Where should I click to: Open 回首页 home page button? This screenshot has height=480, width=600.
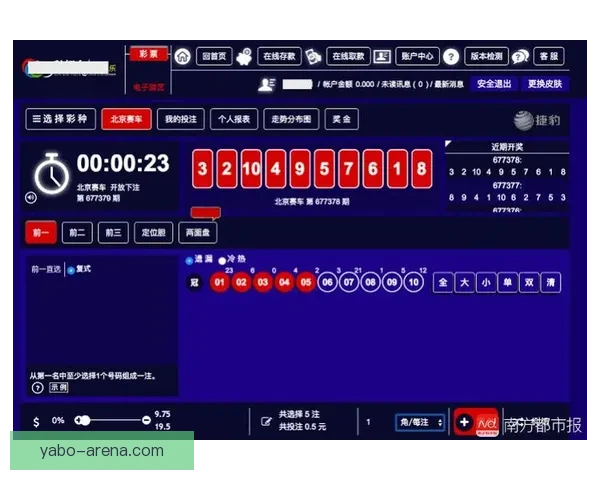coord(214,57)
